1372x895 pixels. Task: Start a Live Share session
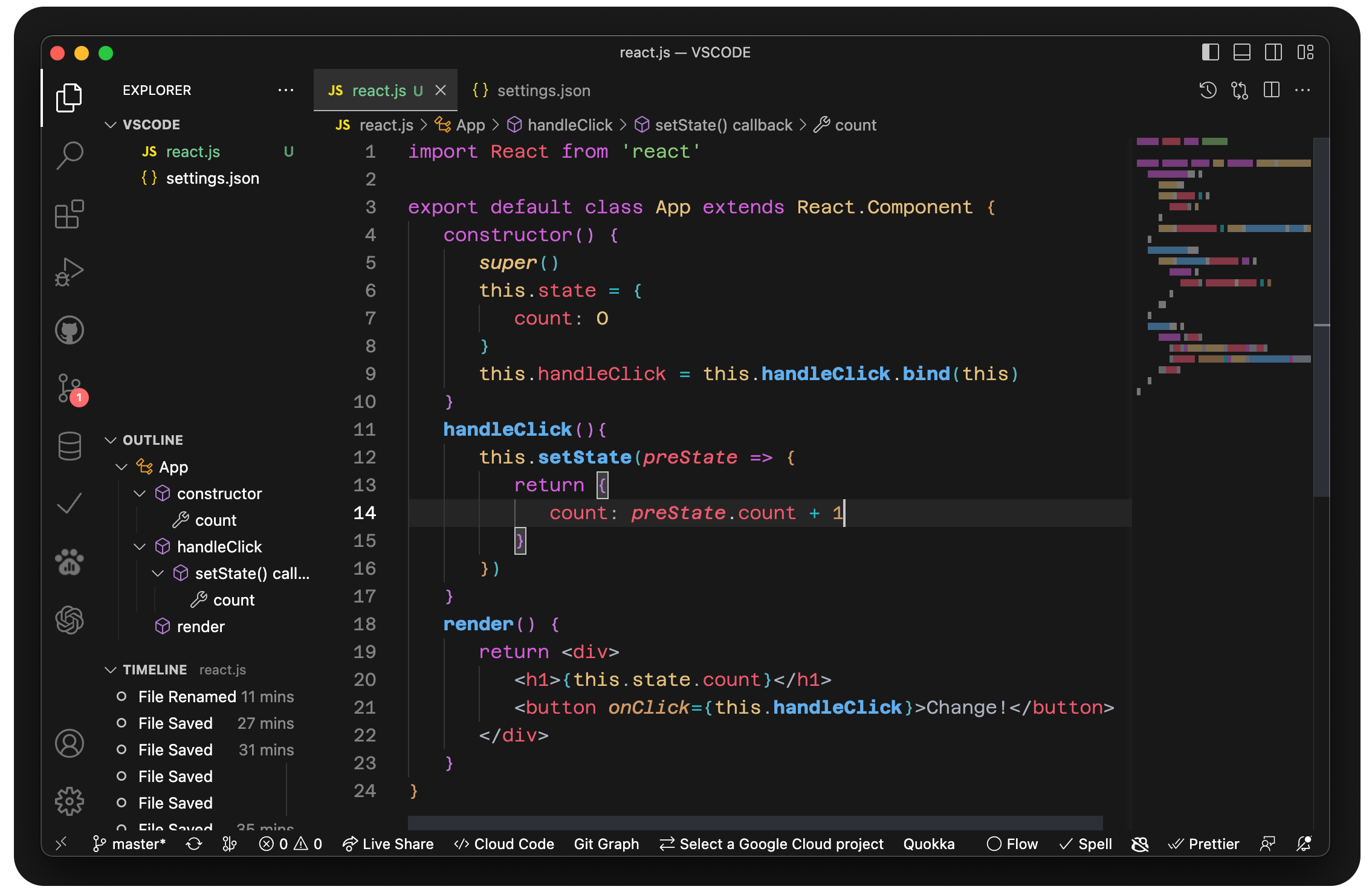389,844
